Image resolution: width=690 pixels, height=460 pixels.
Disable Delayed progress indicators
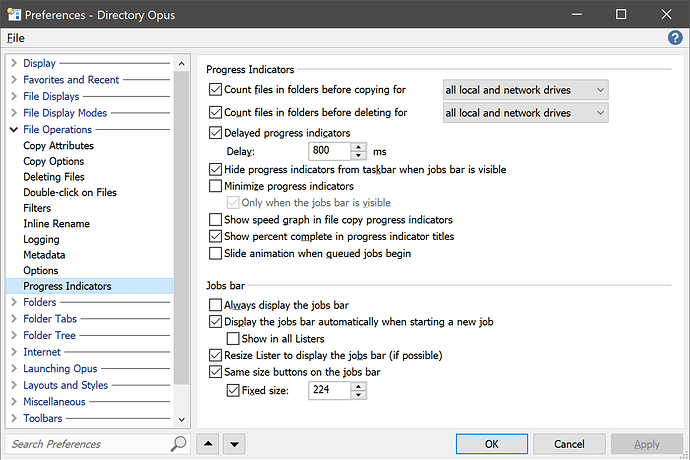tap(215, 132)
